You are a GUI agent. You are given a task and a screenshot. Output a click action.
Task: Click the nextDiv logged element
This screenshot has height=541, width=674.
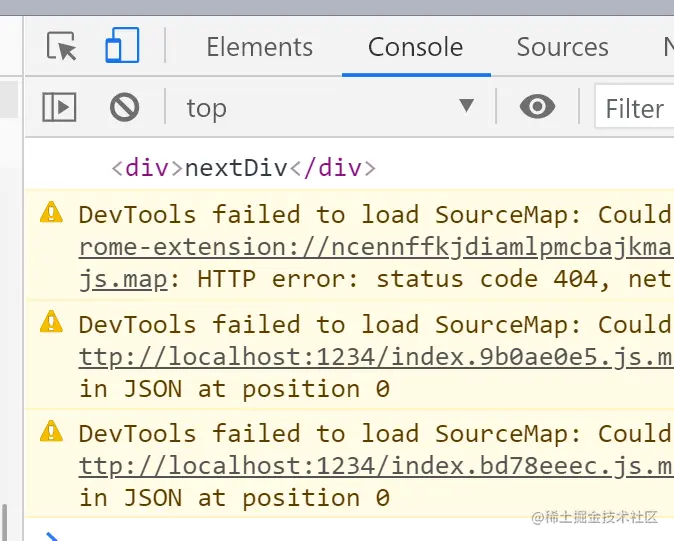tap(243, 167)
